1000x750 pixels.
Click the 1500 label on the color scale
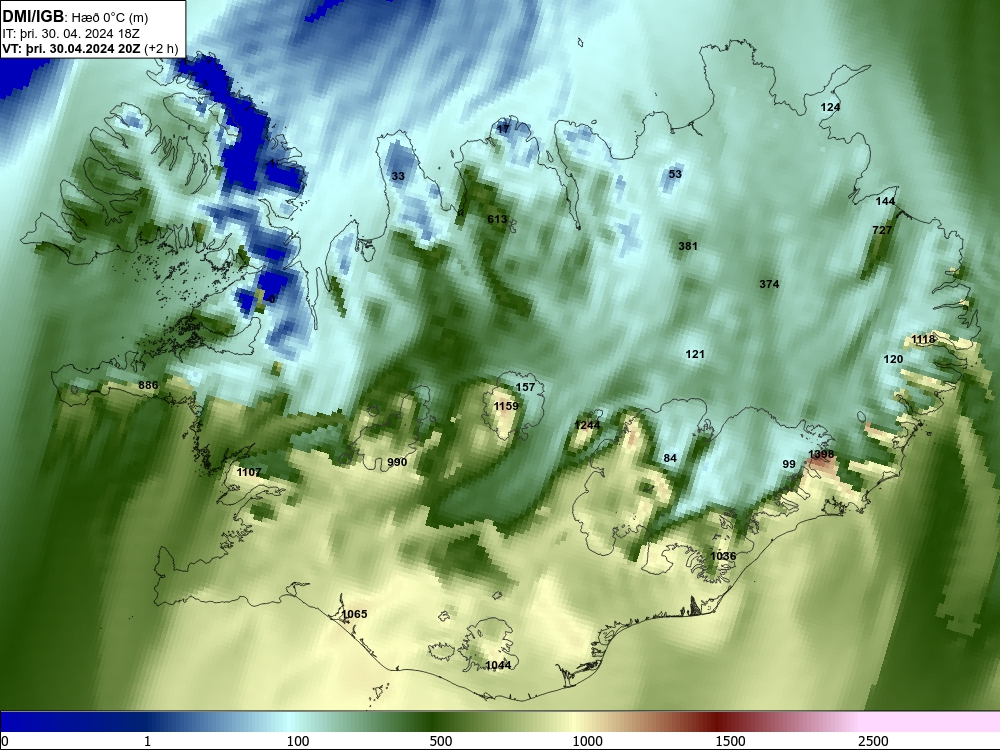point(730,741)
